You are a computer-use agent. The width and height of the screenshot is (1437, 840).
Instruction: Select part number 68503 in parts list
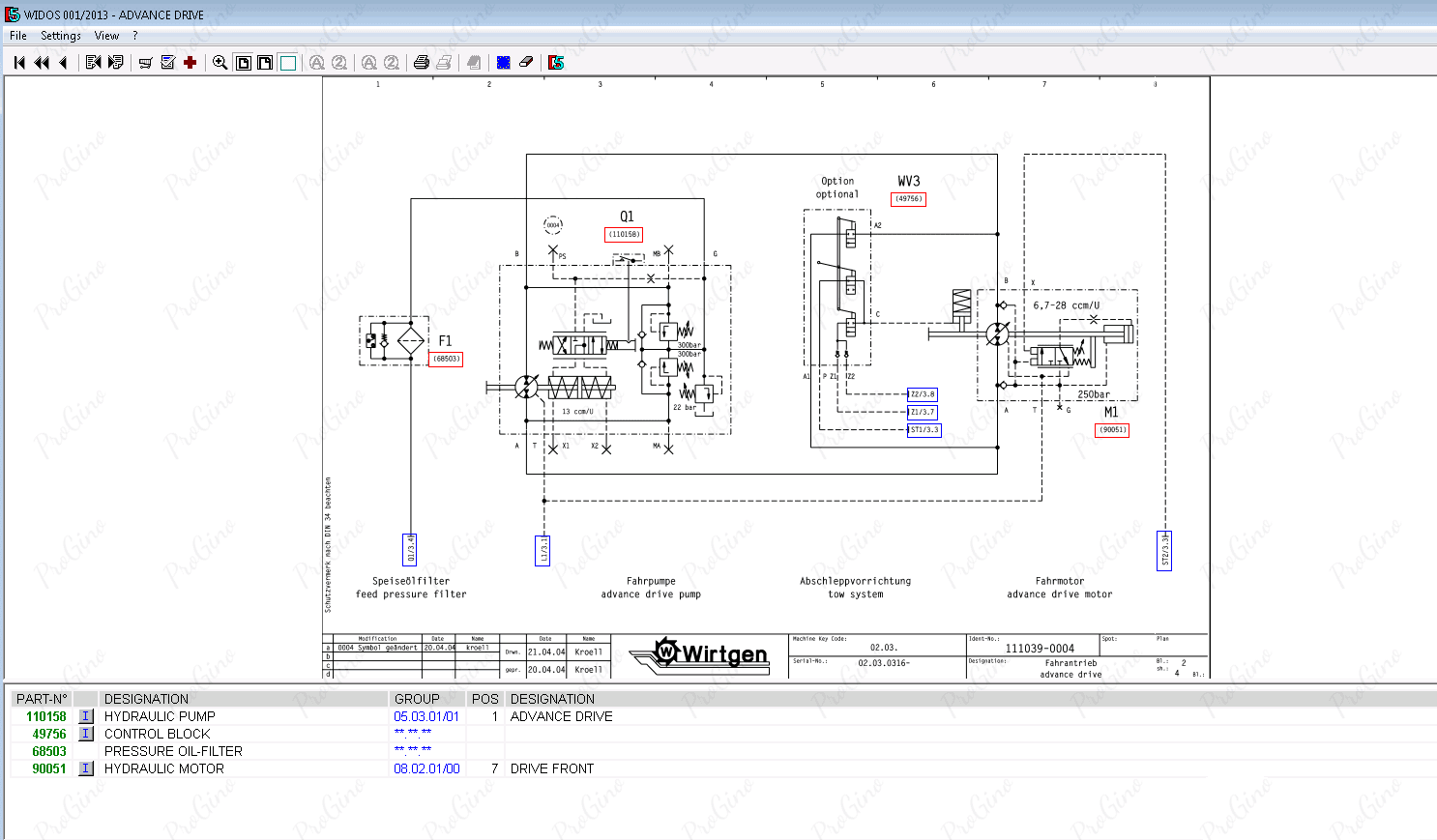49,751
